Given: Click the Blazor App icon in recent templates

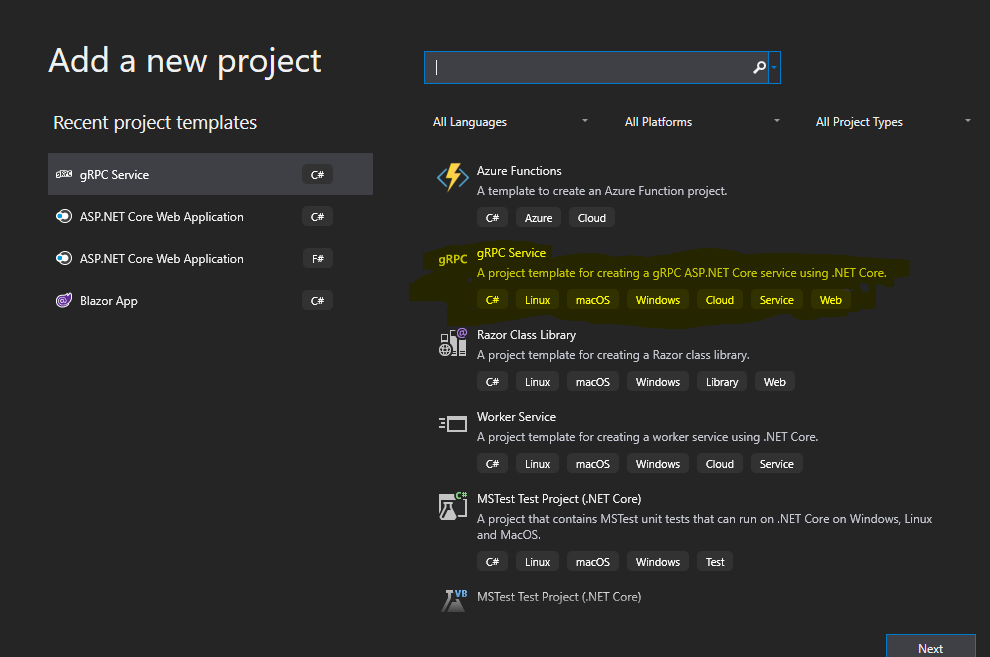Looking at the screenshot, I should 64,300.
